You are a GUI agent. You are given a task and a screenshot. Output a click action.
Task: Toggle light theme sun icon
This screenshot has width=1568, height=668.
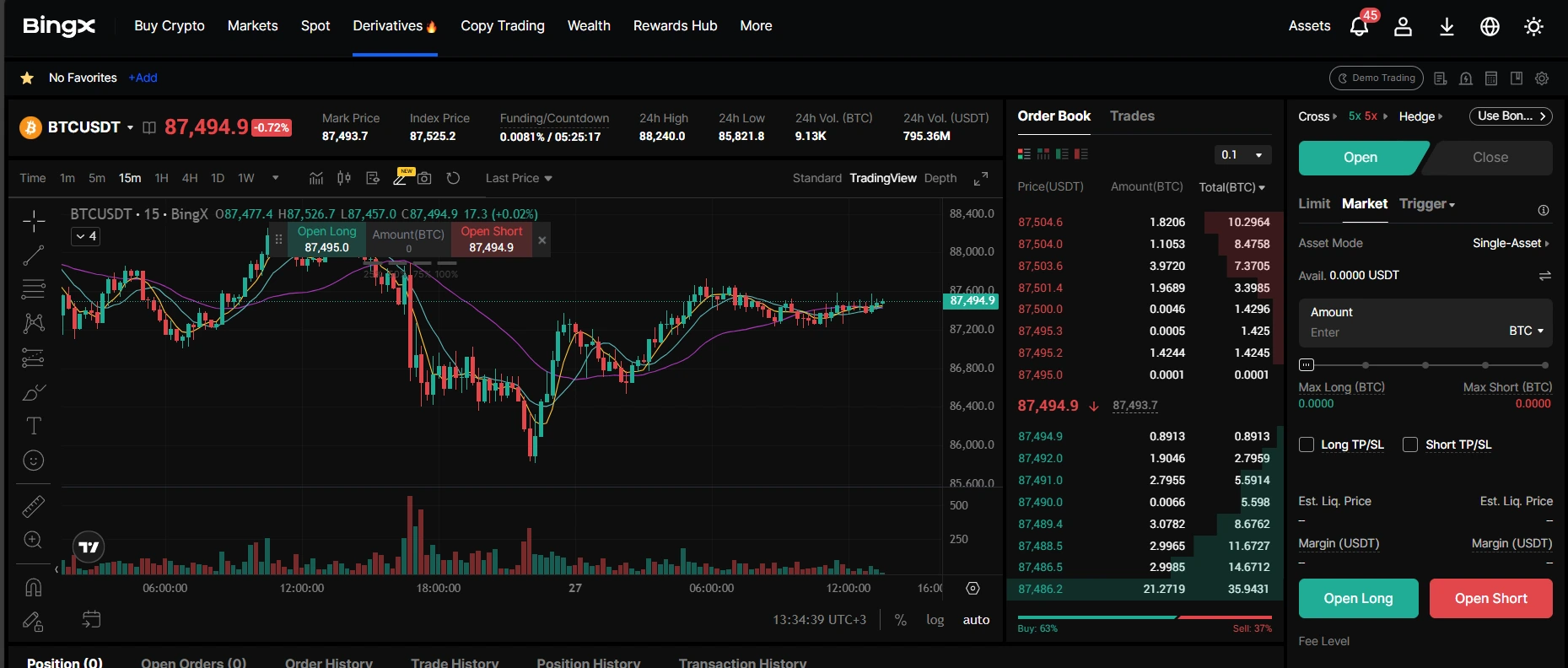(1534, 26)
